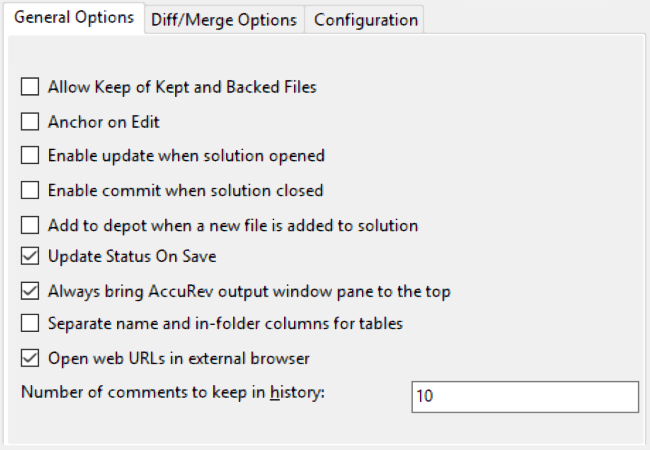Tick the Separate name and in-folder columns checkbox

tap(30, 324)
